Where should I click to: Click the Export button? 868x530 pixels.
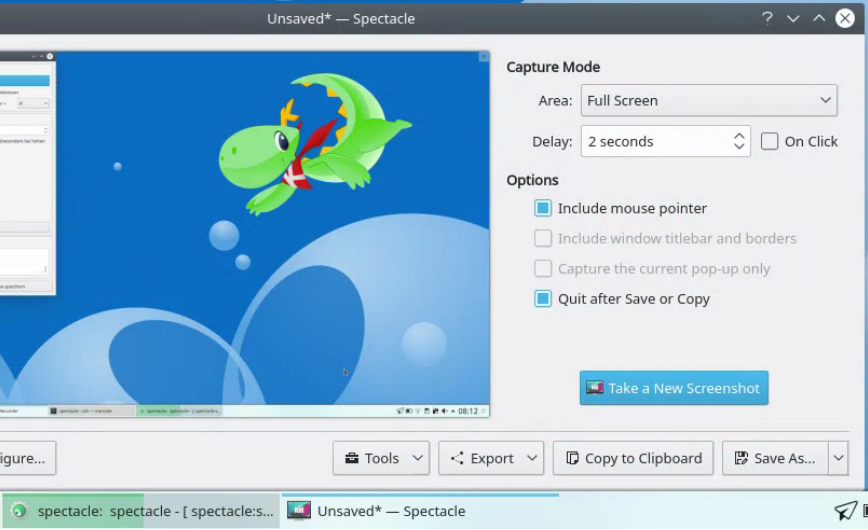[491, 458]
